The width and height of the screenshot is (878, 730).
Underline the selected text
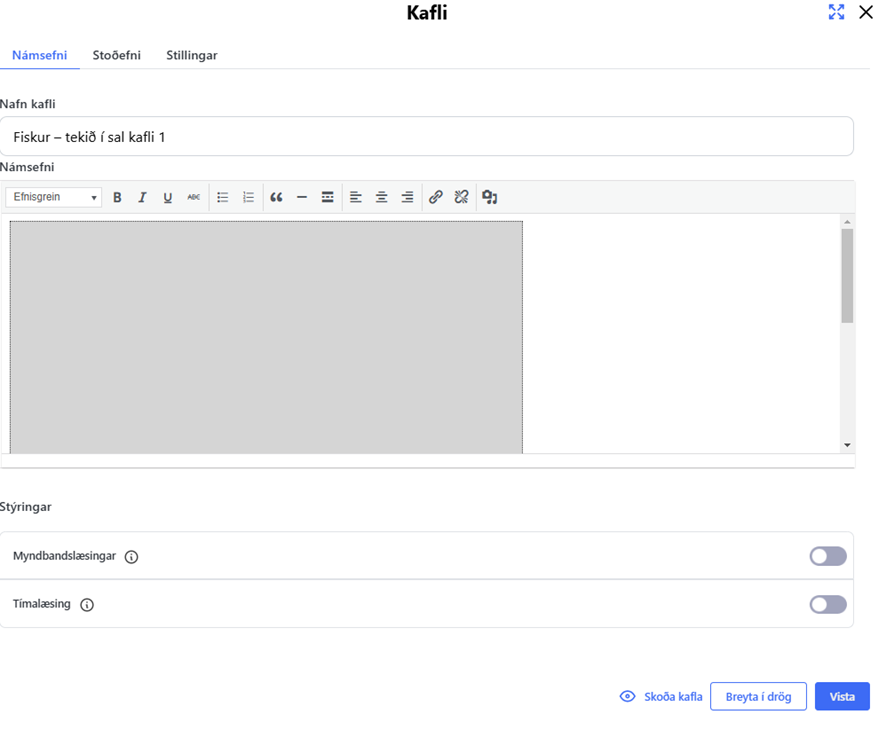click(x=168, y=198)
